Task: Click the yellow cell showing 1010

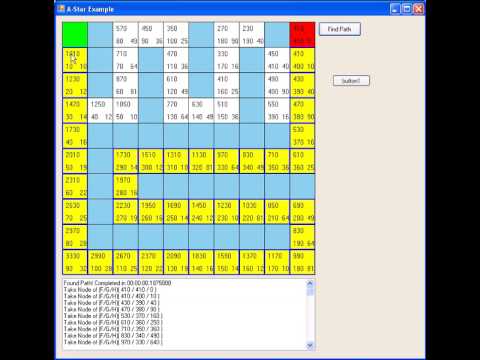Action: coord(75,60)
